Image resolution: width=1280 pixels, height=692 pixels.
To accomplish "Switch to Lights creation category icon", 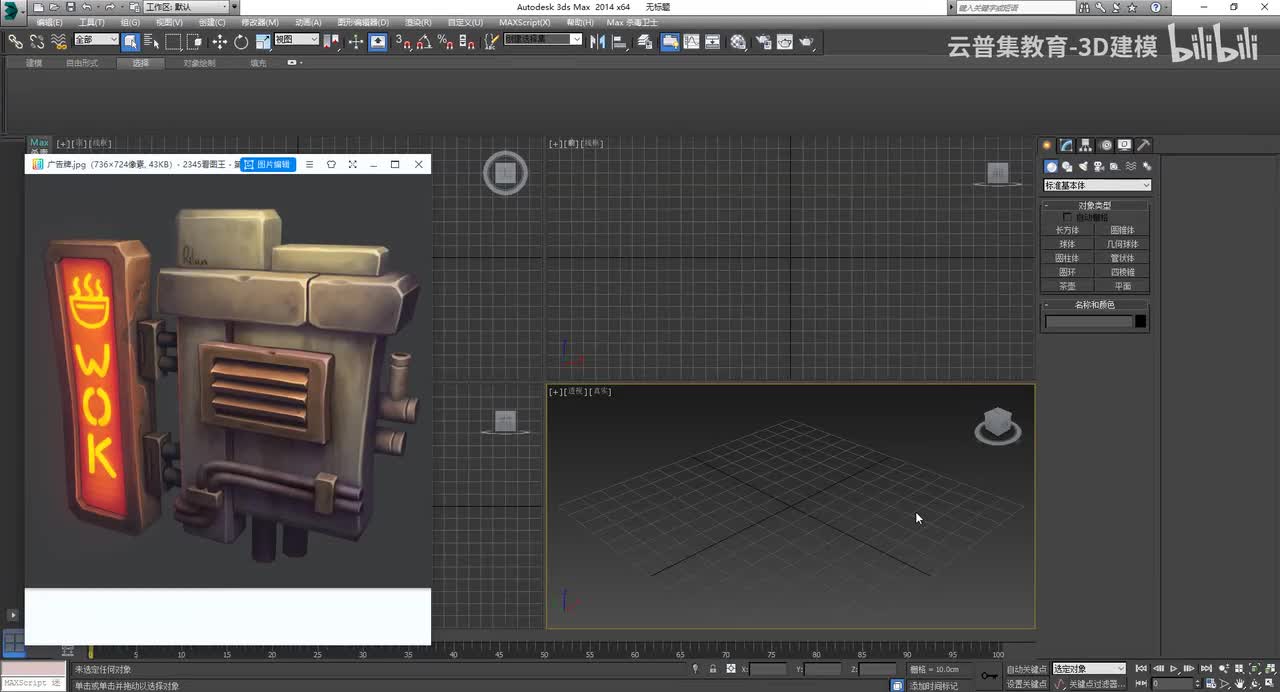I will [x=1083, y=167].
